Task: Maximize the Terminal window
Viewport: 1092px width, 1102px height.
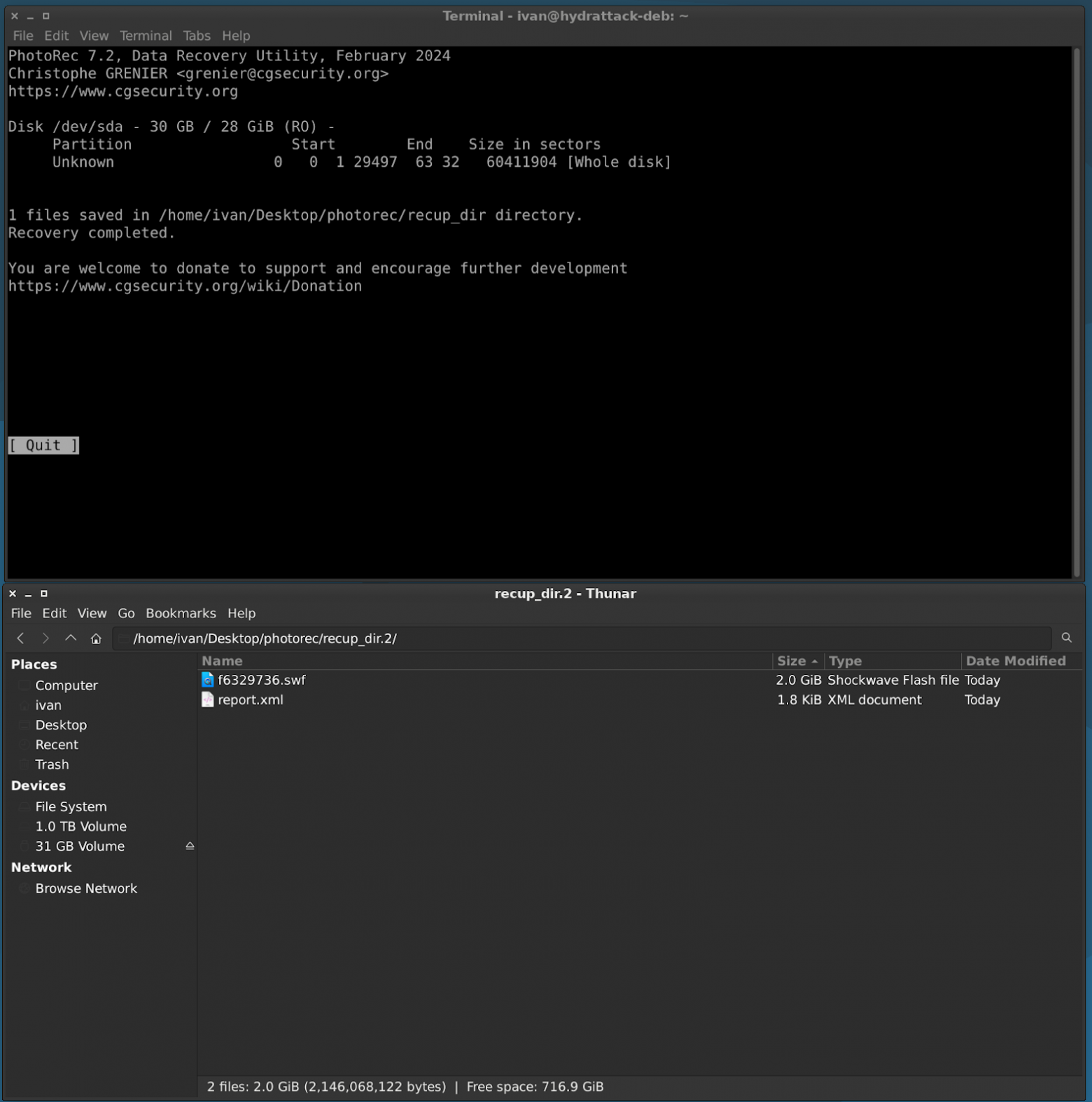Action: point(46,16)
